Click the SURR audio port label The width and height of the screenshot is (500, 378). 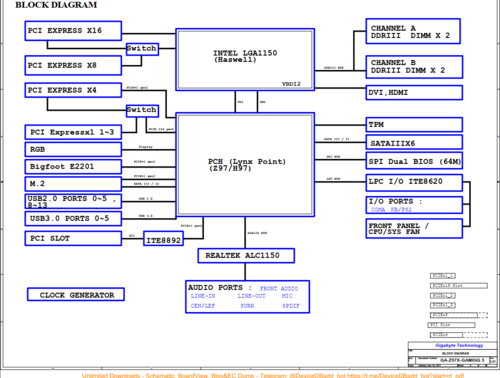pyautogui.click(x=247, y=306)
